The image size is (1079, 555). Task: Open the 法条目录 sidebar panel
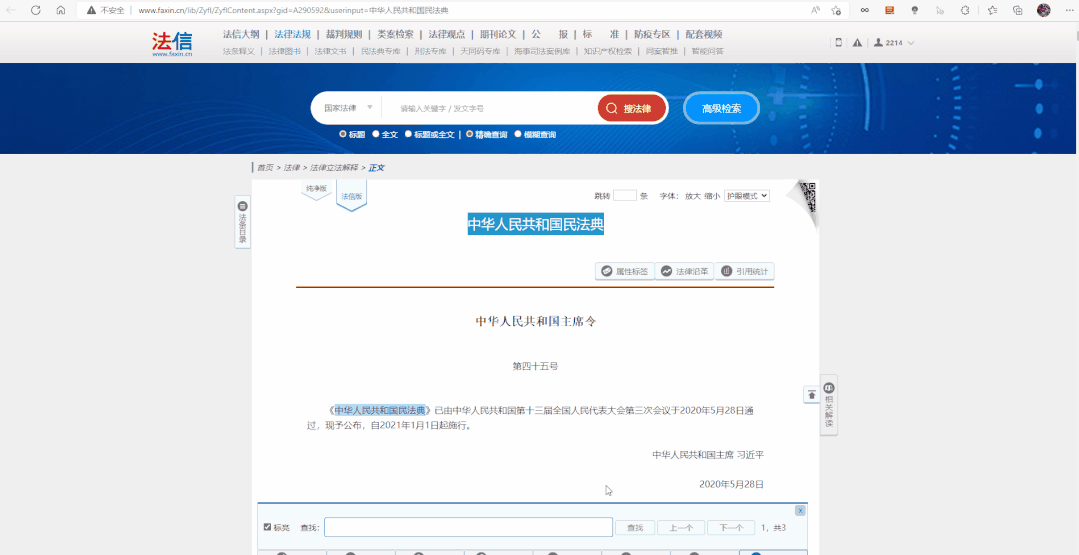tap(242, 222)
